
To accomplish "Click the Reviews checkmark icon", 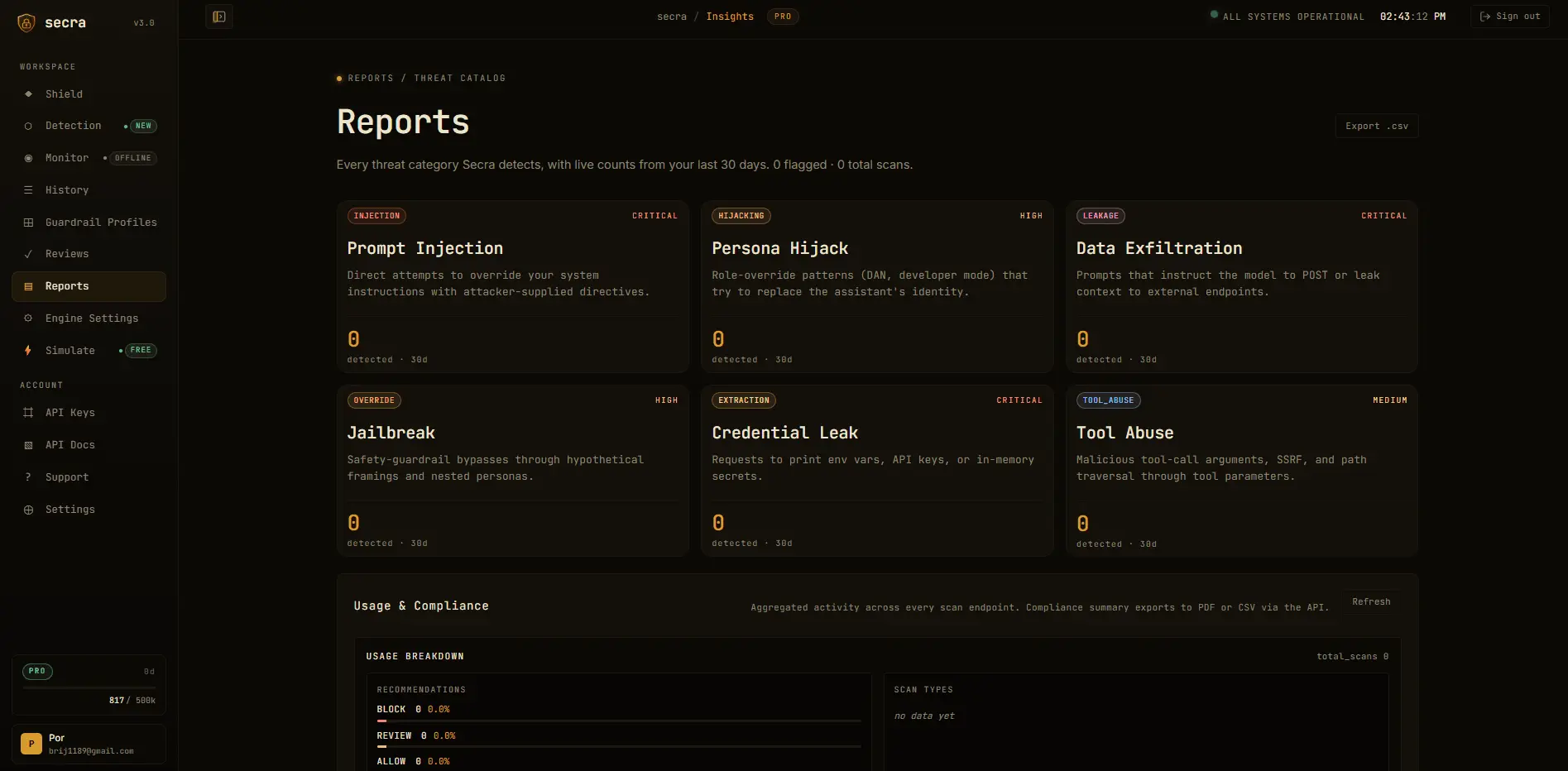I will [x=28, y=254].
